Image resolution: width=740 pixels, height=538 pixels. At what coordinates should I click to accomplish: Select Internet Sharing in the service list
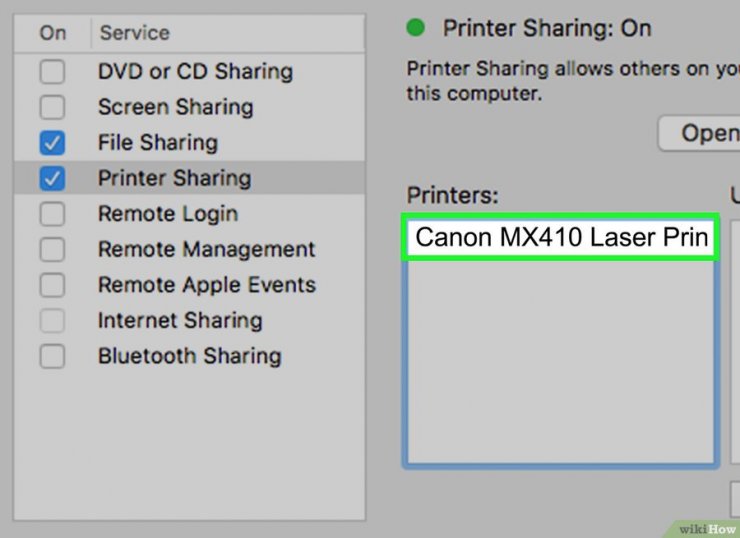pos(180,321)
